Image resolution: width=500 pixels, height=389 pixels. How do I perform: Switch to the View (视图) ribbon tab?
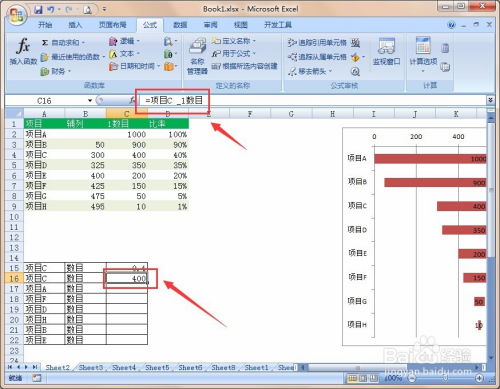[241, 25]
